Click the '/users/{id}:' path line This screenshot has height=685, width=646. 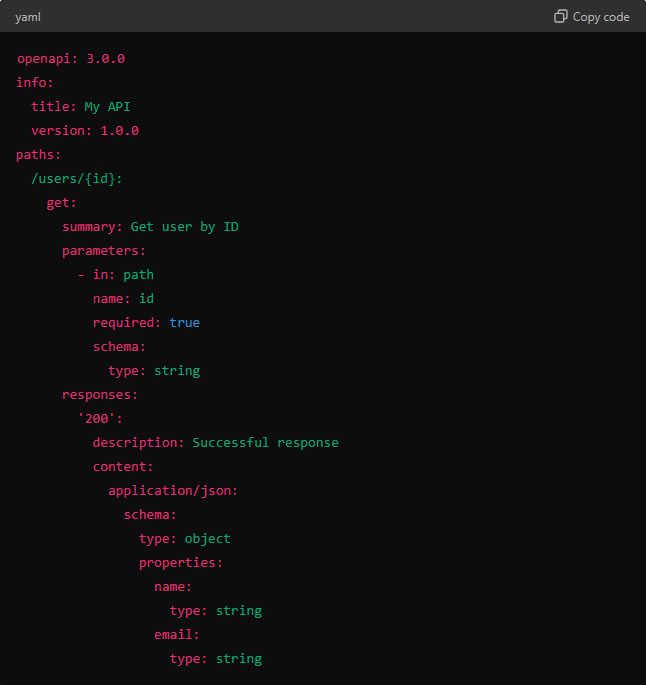(77, 179)
